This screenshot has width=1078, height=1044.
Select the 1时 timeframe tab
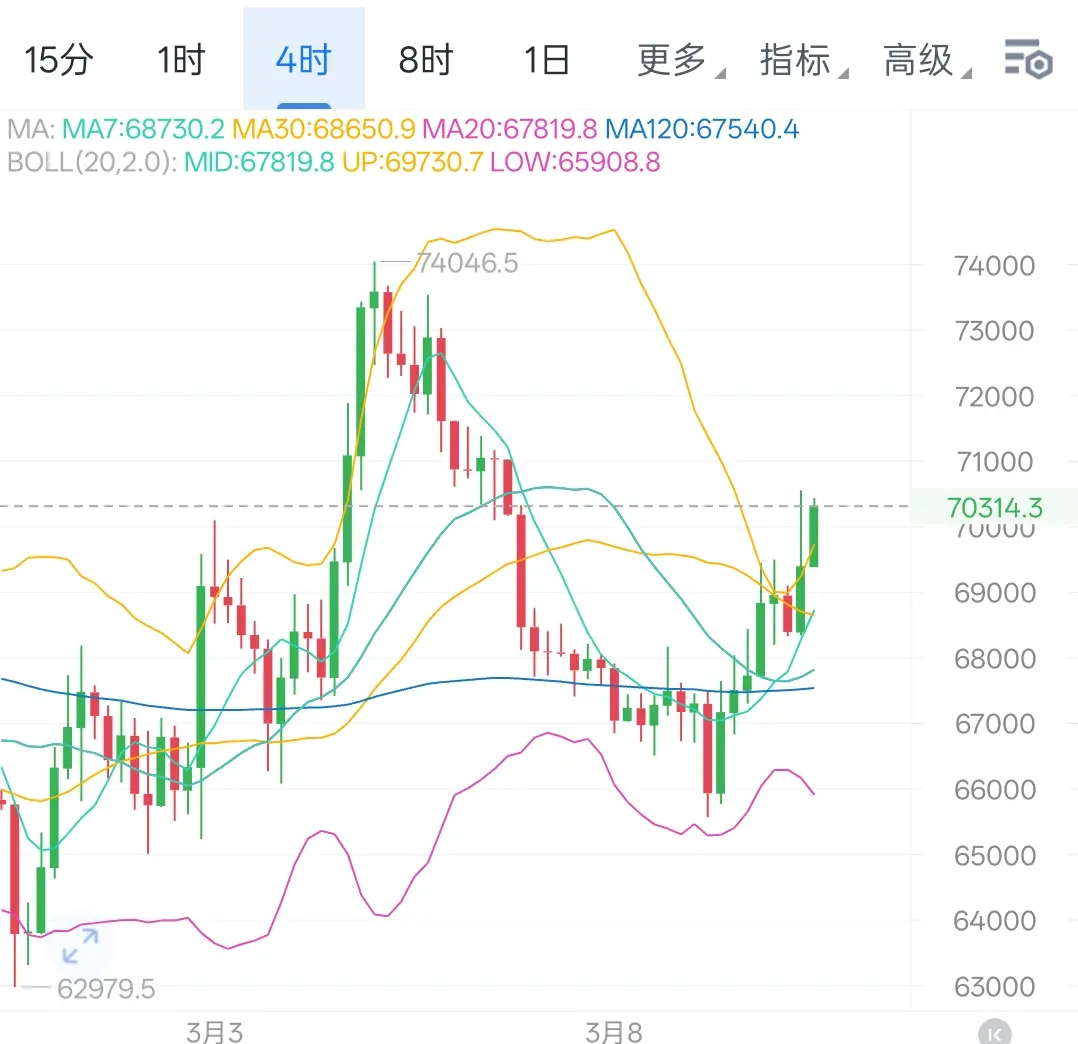pyautogui.click(x=181, y=60)
